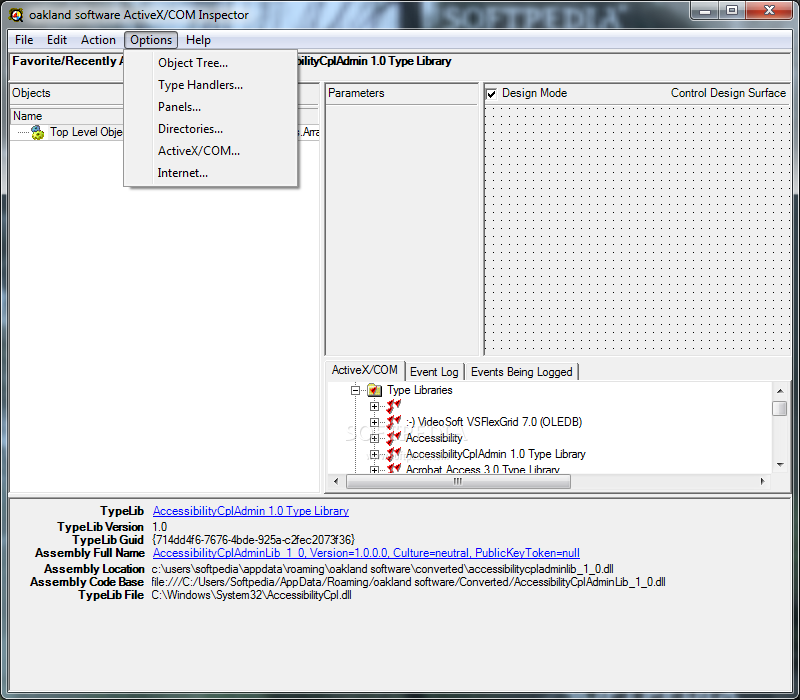Viewport: 800px width, 700px height.
Task: Minimize the Inspector window
Action: (705, 11)
